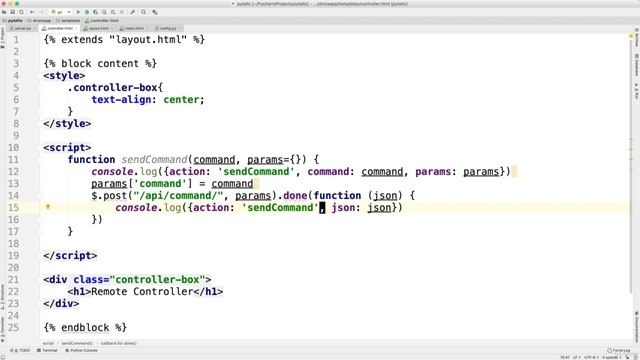Collapse the sendCommand function at line 11
640x360 pixels.
coord(40,160)
